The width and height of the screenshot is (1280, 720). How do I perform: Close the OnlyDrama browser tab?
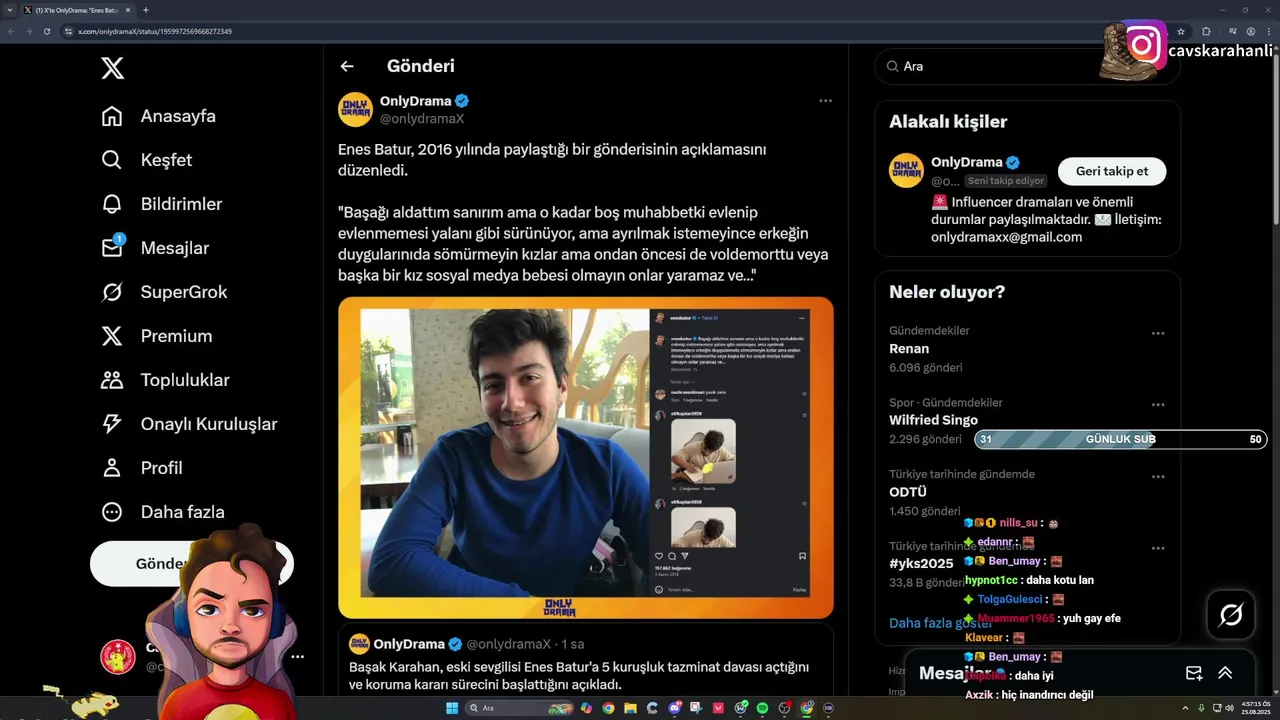128,10
